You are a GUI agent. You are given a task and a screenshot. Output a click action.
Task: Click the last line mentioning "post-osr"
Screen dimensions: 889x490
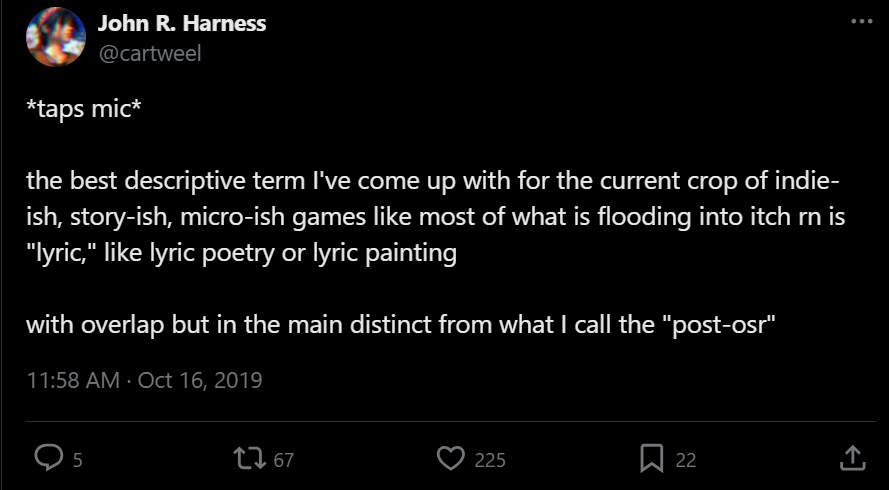pyautogui.click(x=400, y=325)
